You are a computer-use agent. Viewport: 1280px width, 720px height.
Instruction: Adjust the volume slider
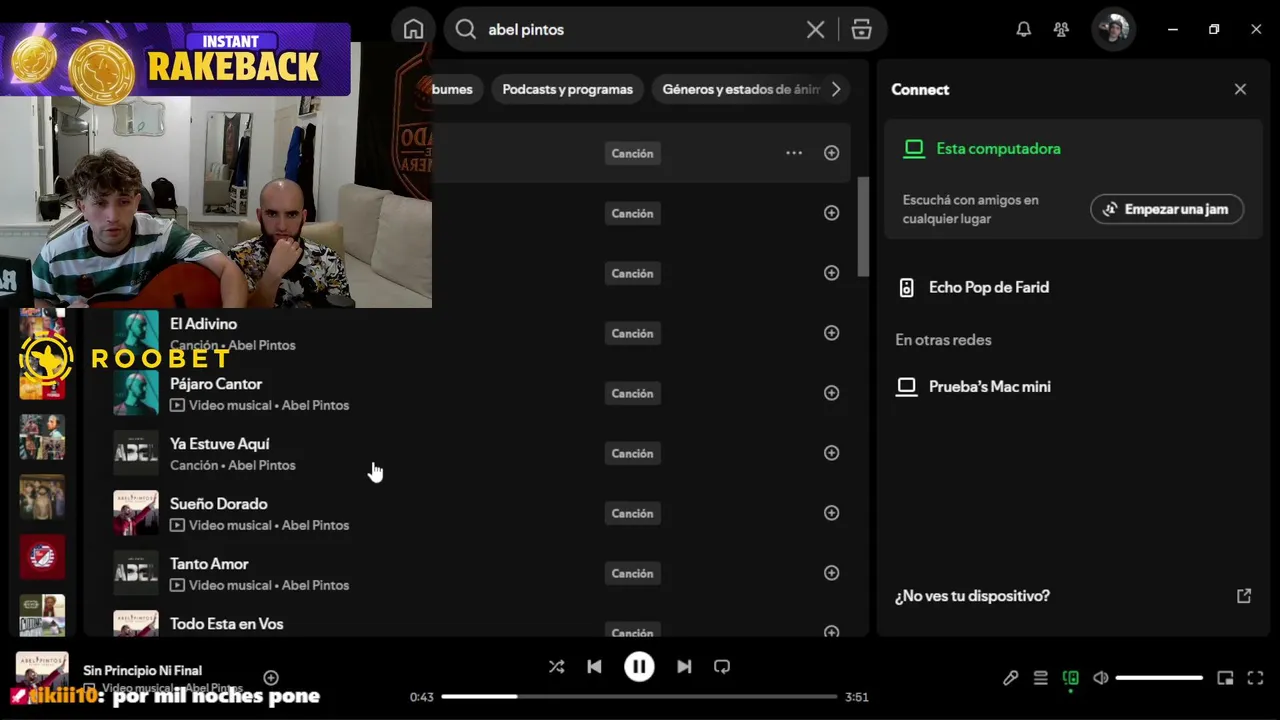[1159, 678]
